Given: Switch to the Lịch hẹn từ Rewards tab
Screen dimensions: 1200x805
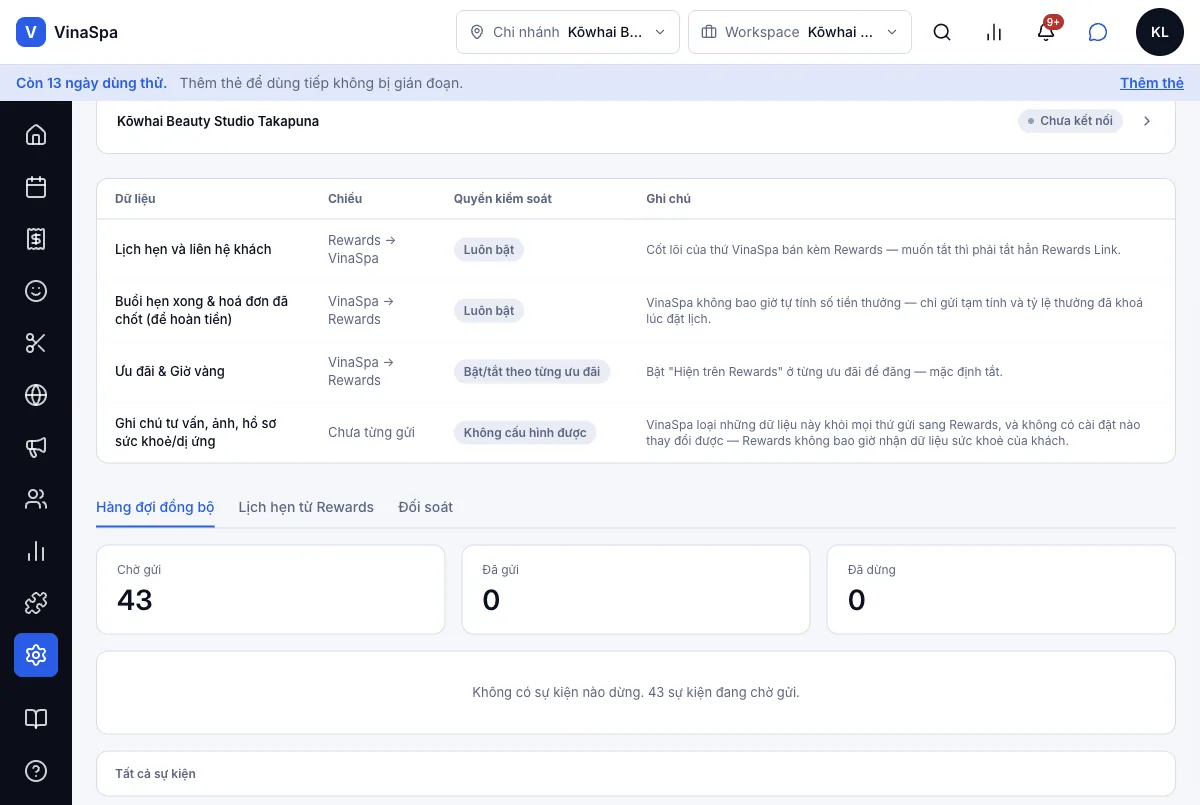Looking at the screenshot, I should coord(306,507).
